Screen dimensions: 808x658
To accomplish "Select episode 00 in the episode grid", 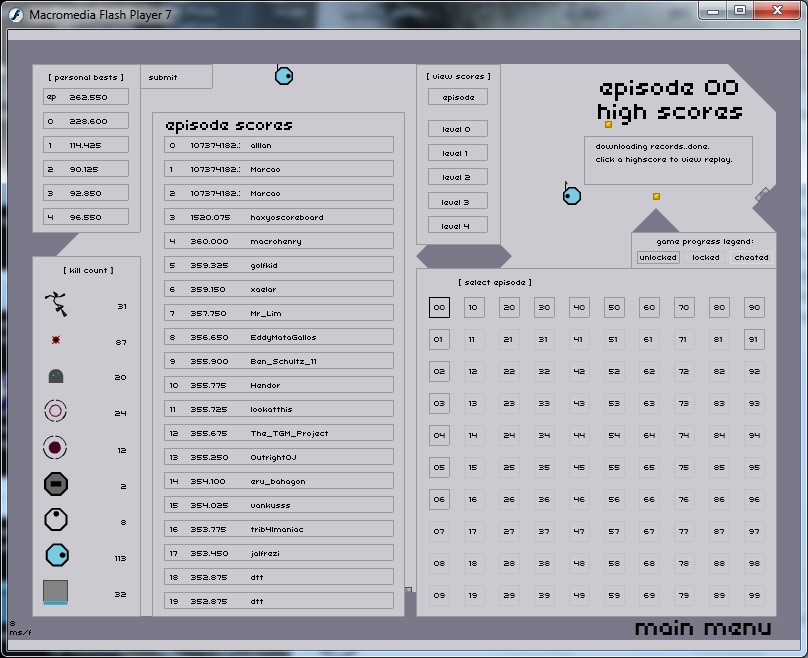I will click(x=439, y=308).
